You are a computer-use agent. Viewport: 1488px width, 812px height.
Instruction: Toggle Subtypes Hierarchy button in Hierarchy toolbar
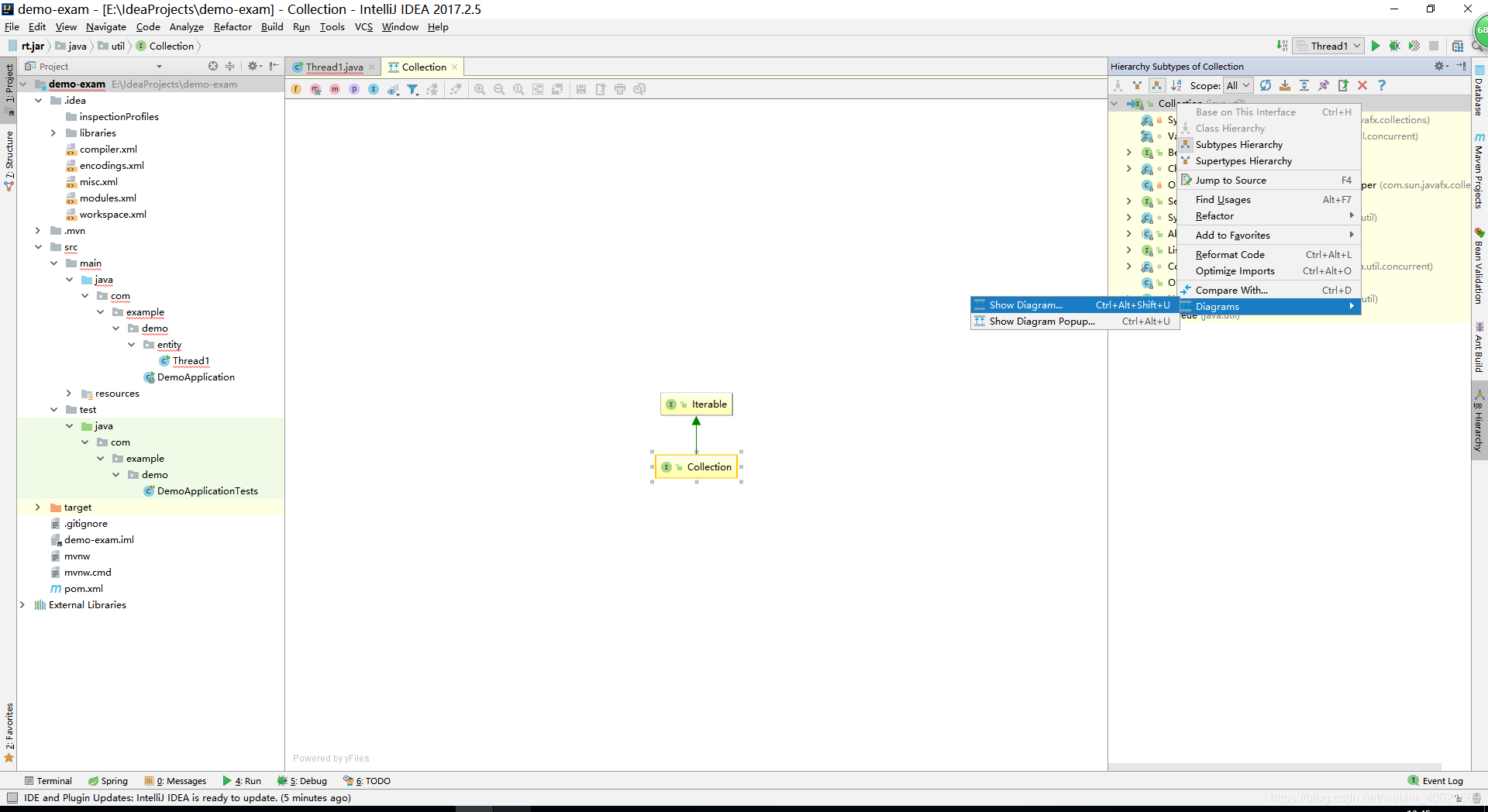(x=1156, y=85)
